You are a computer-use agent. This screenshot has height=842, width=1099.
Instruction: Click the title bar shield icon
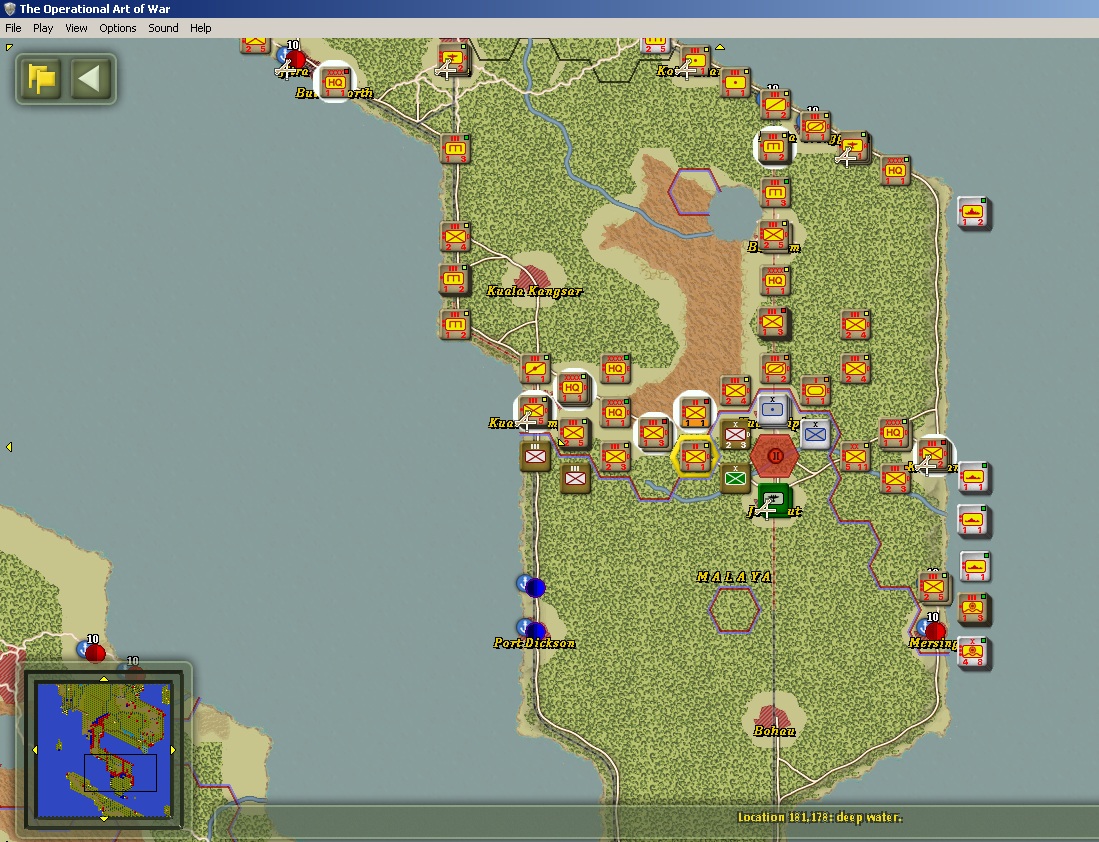[9, 8]
